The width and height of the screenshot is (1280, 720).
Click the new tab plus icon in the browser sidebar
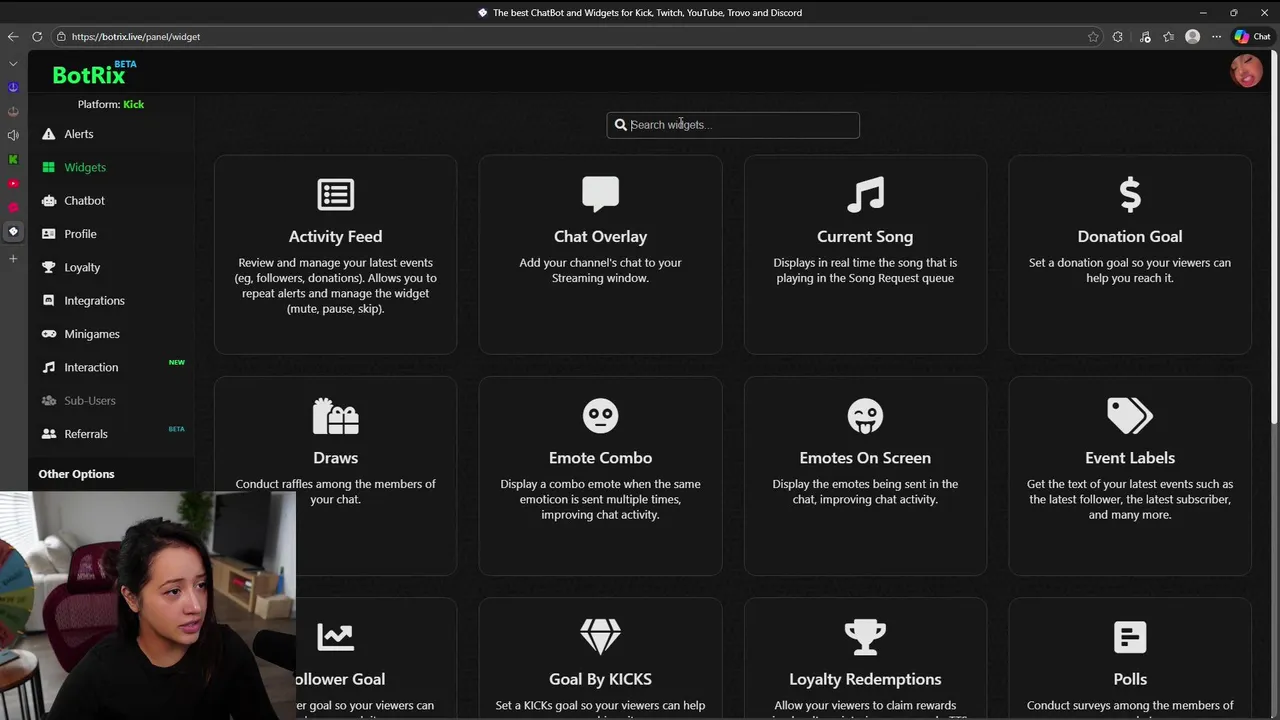(13, 259)
